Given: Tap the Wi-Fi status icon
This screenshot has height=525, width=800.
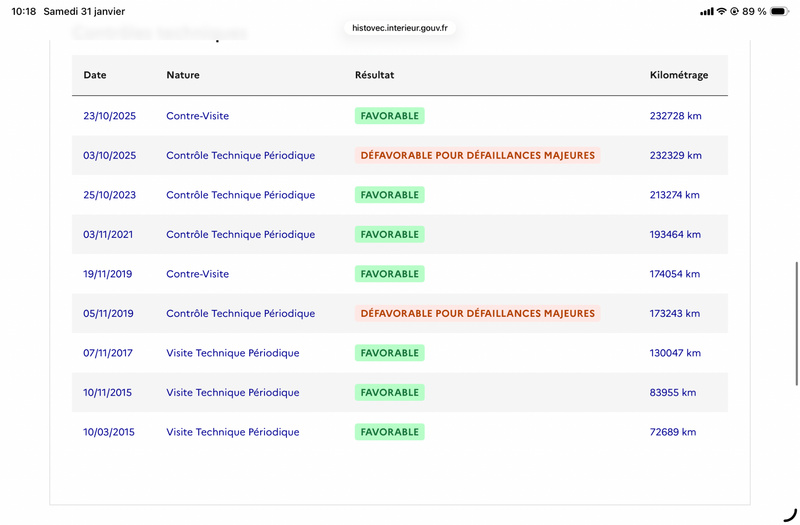Looking at the screenshot, I should pyautogui.click(x=721, y=11).
